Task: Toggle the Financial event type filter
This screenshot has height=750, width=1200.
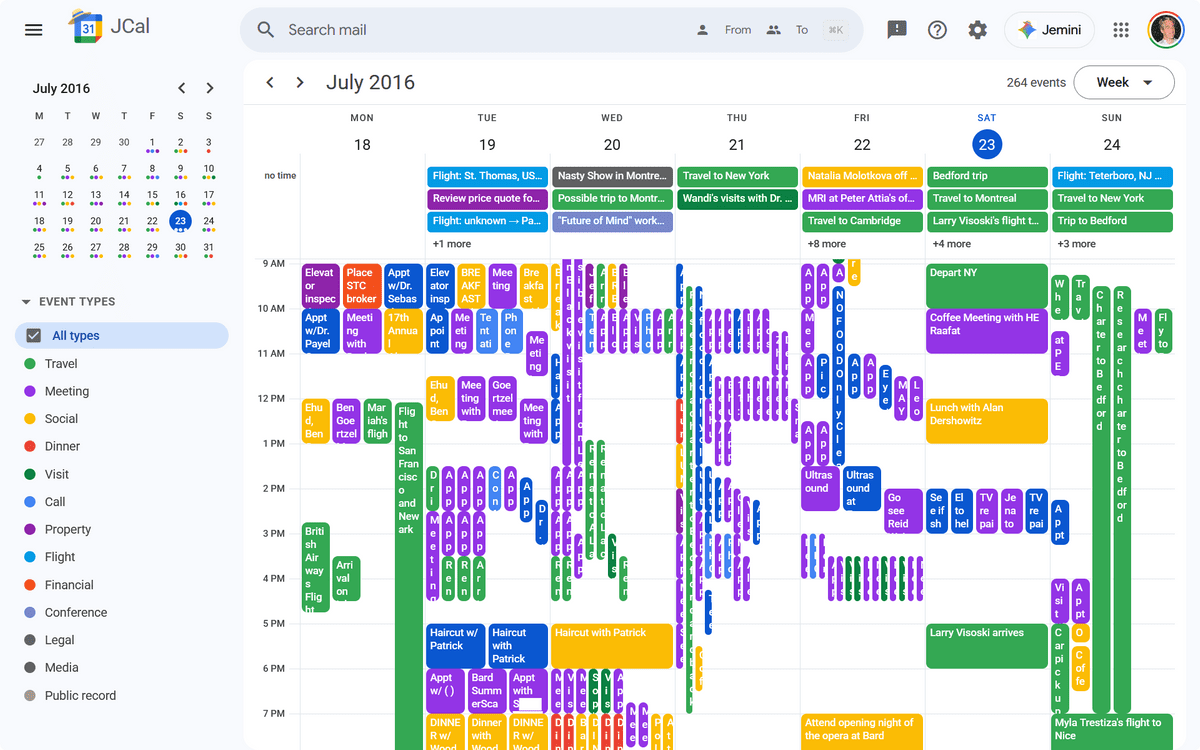Action: pos(69,585)
